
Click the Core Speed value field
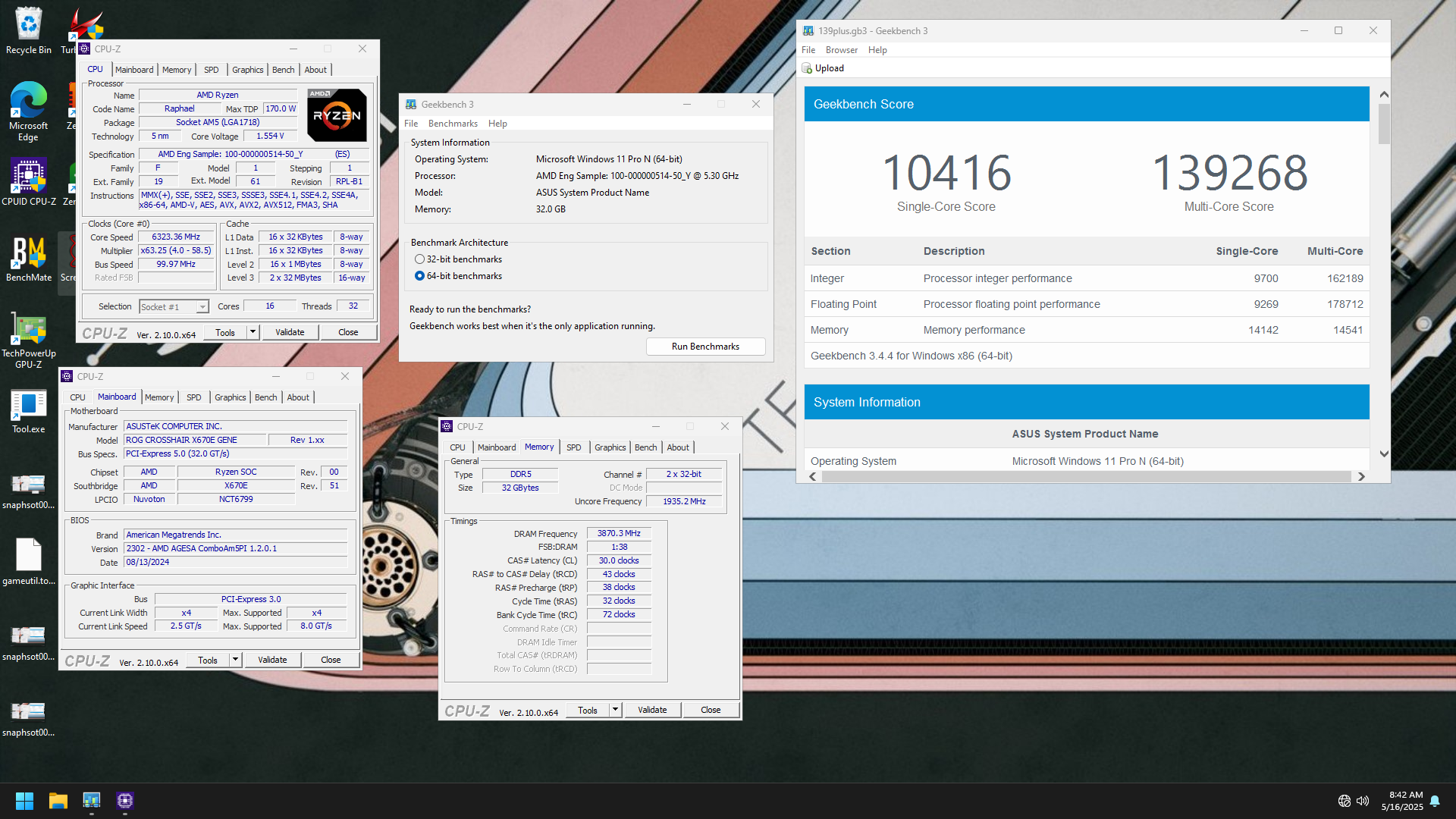coord(176,237)
